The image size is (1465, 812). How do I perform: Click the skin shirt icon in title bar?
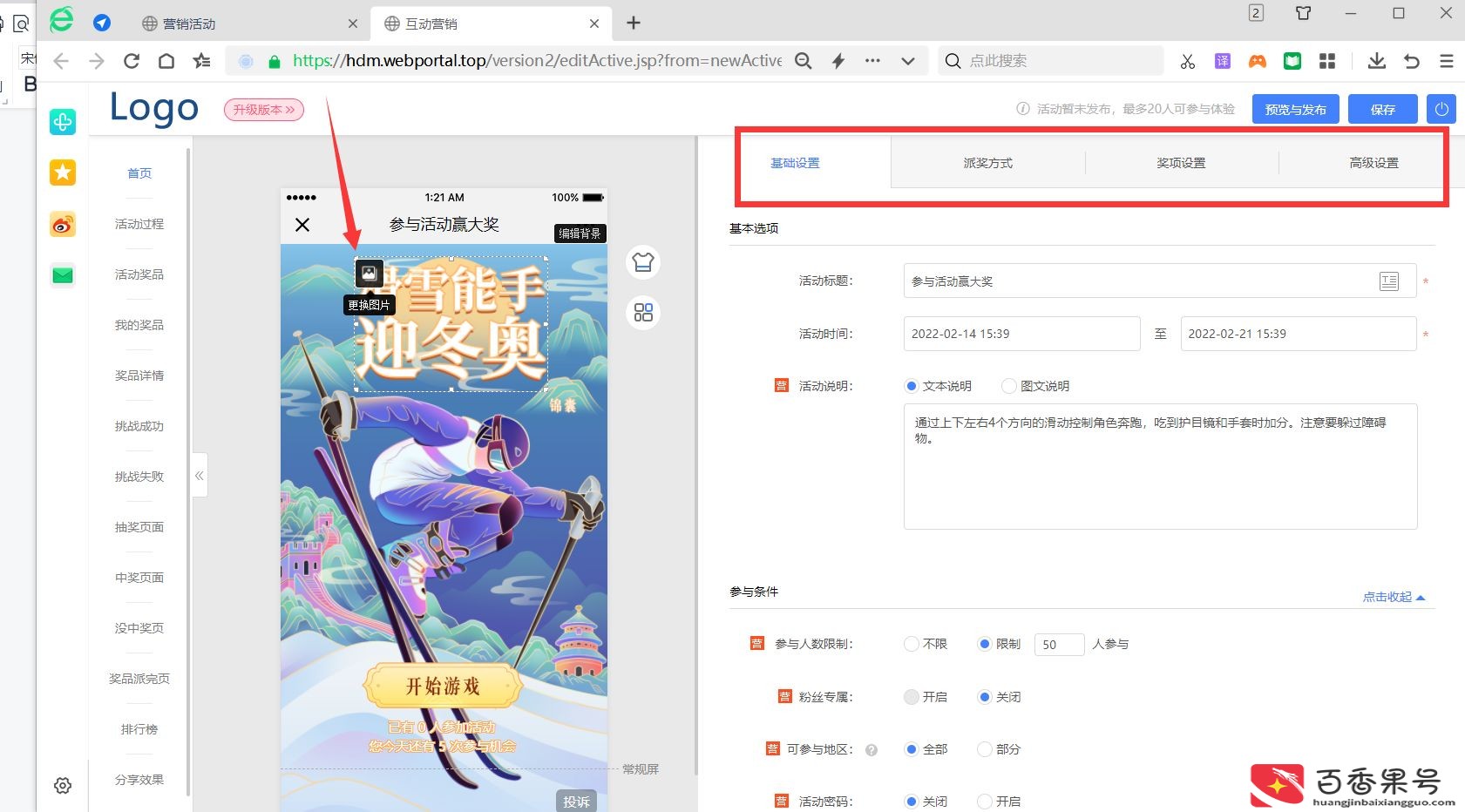(x=1303, y=13)
